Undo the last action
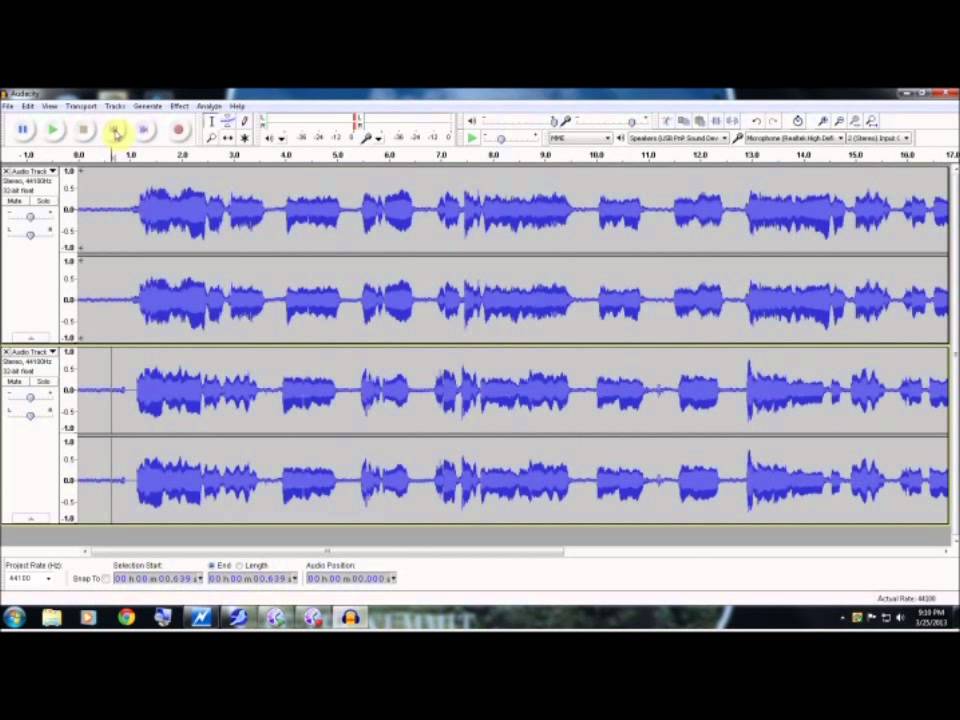 756,121
